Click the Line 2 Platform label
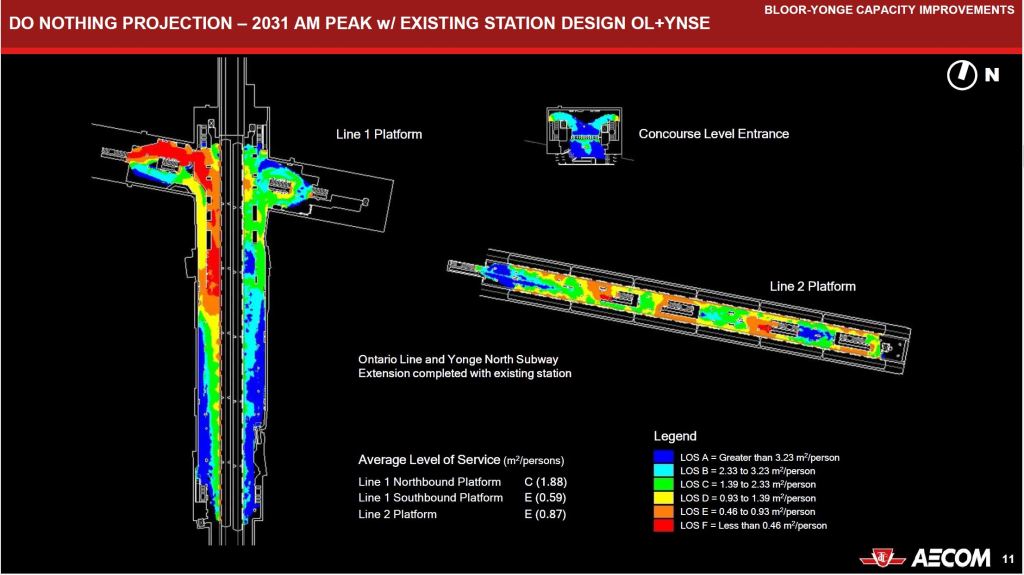The image size is (1024, 575). point(812,287)
